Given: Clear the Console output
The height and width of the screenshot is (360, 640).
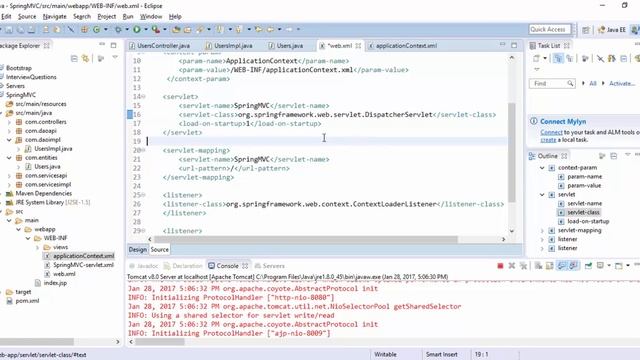Looking at the screenshot, I should point(538,266).
